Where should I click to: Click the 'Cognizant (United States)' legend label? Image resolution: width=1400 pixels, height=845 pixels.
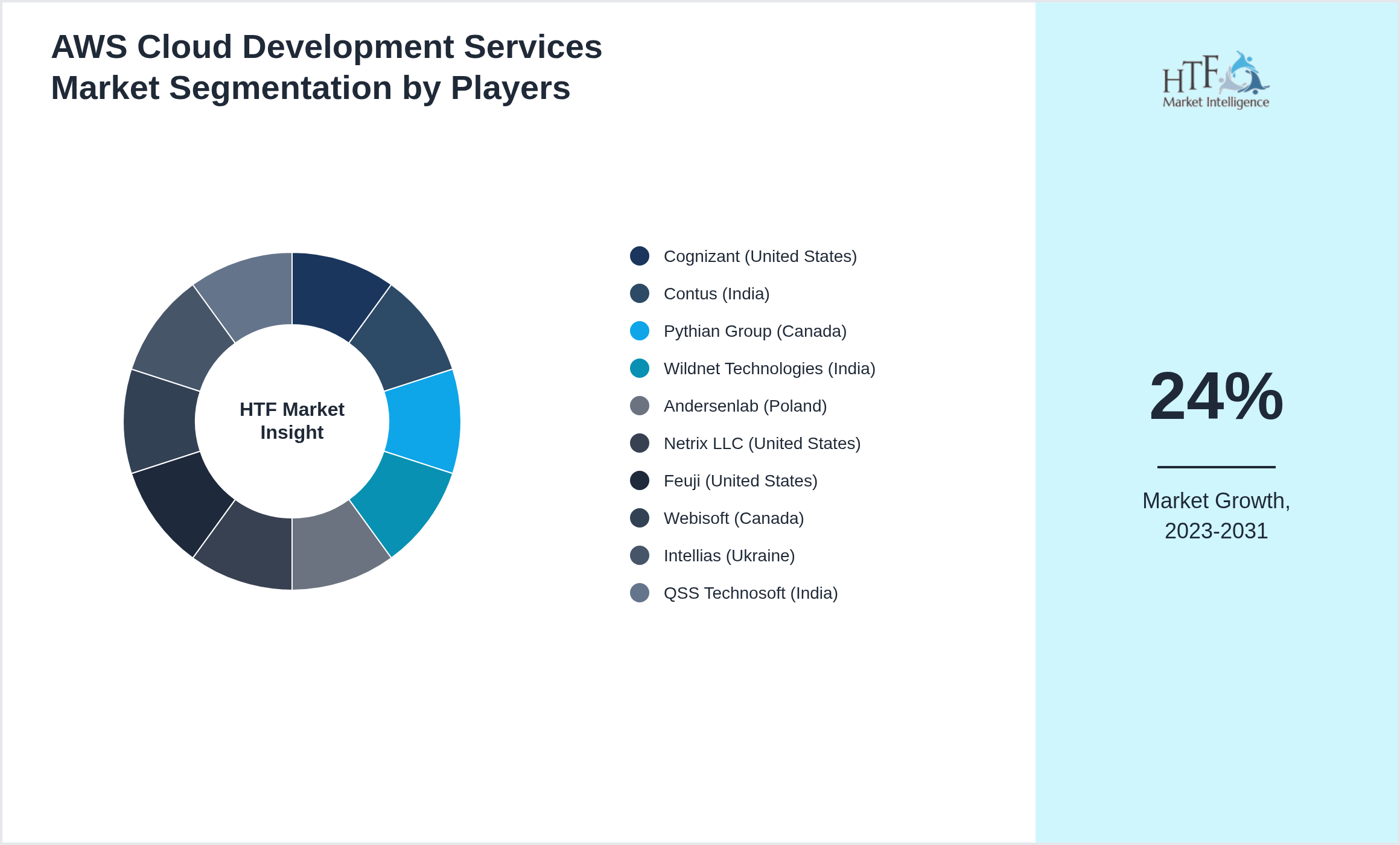coord(760,257)
